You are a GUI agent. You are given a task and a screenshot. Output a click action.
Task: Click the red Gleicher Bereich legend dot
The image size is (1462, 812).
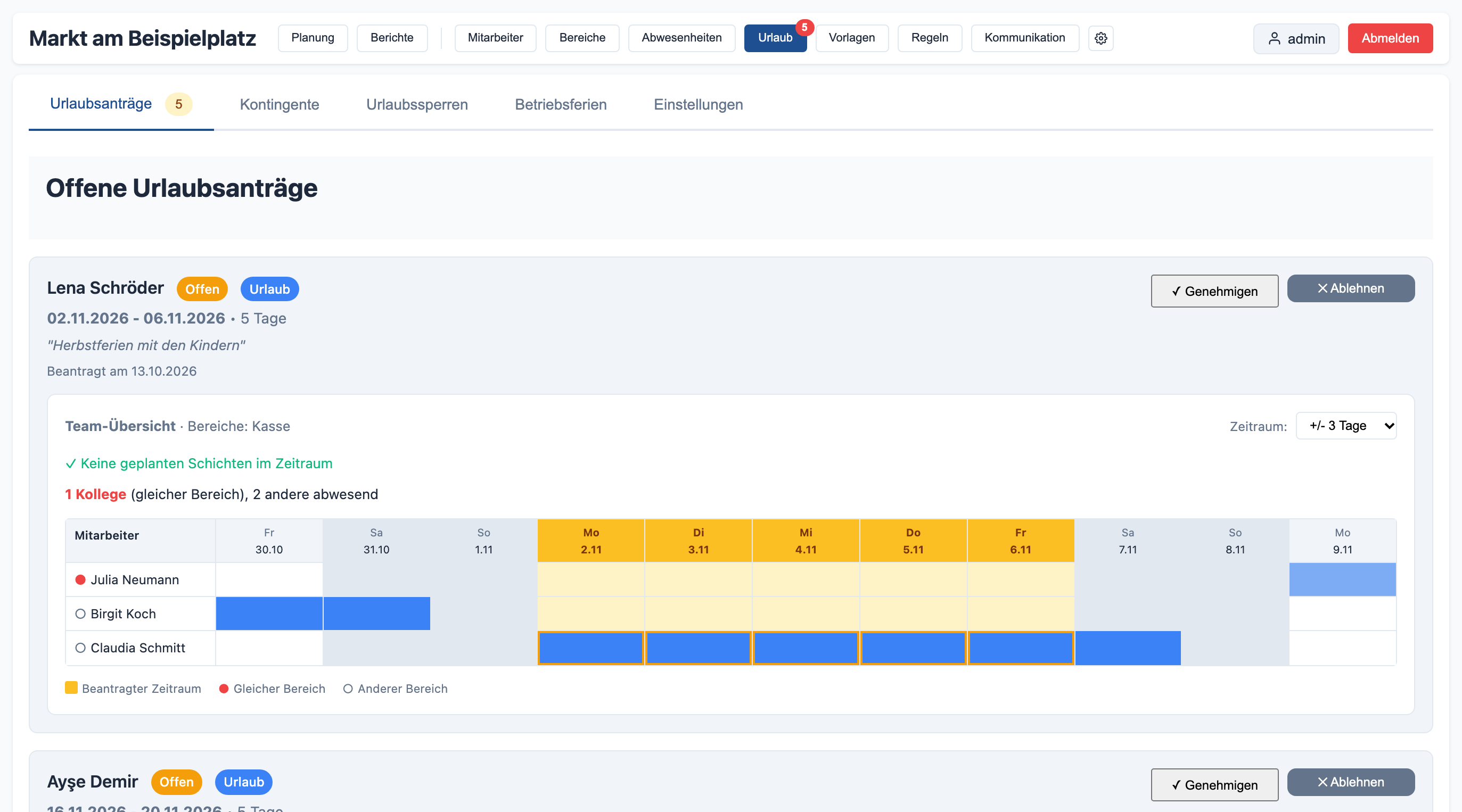pyautogui.click(x=224, y=689)
